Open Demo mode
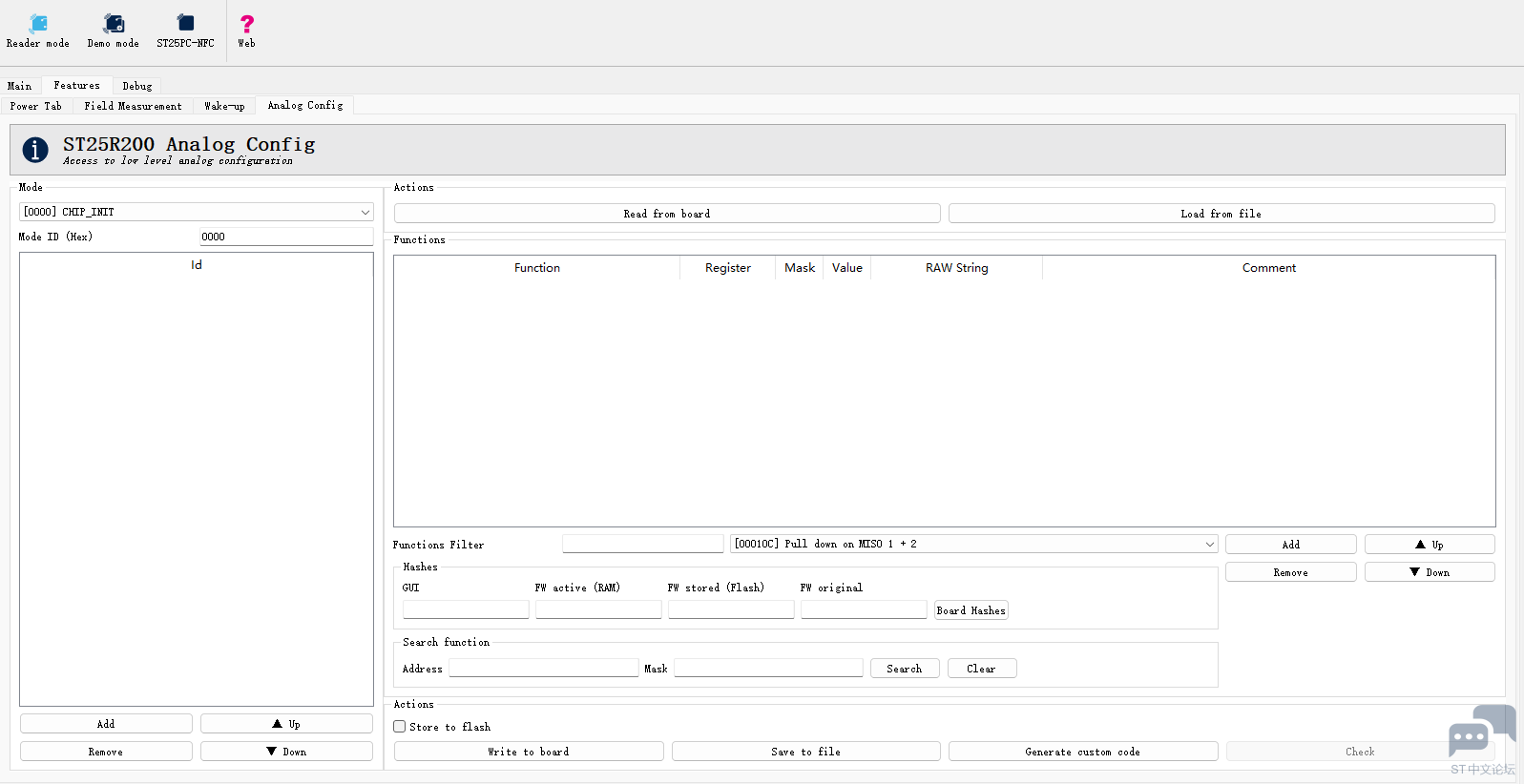1524x784 pixels. coord(114,31)
